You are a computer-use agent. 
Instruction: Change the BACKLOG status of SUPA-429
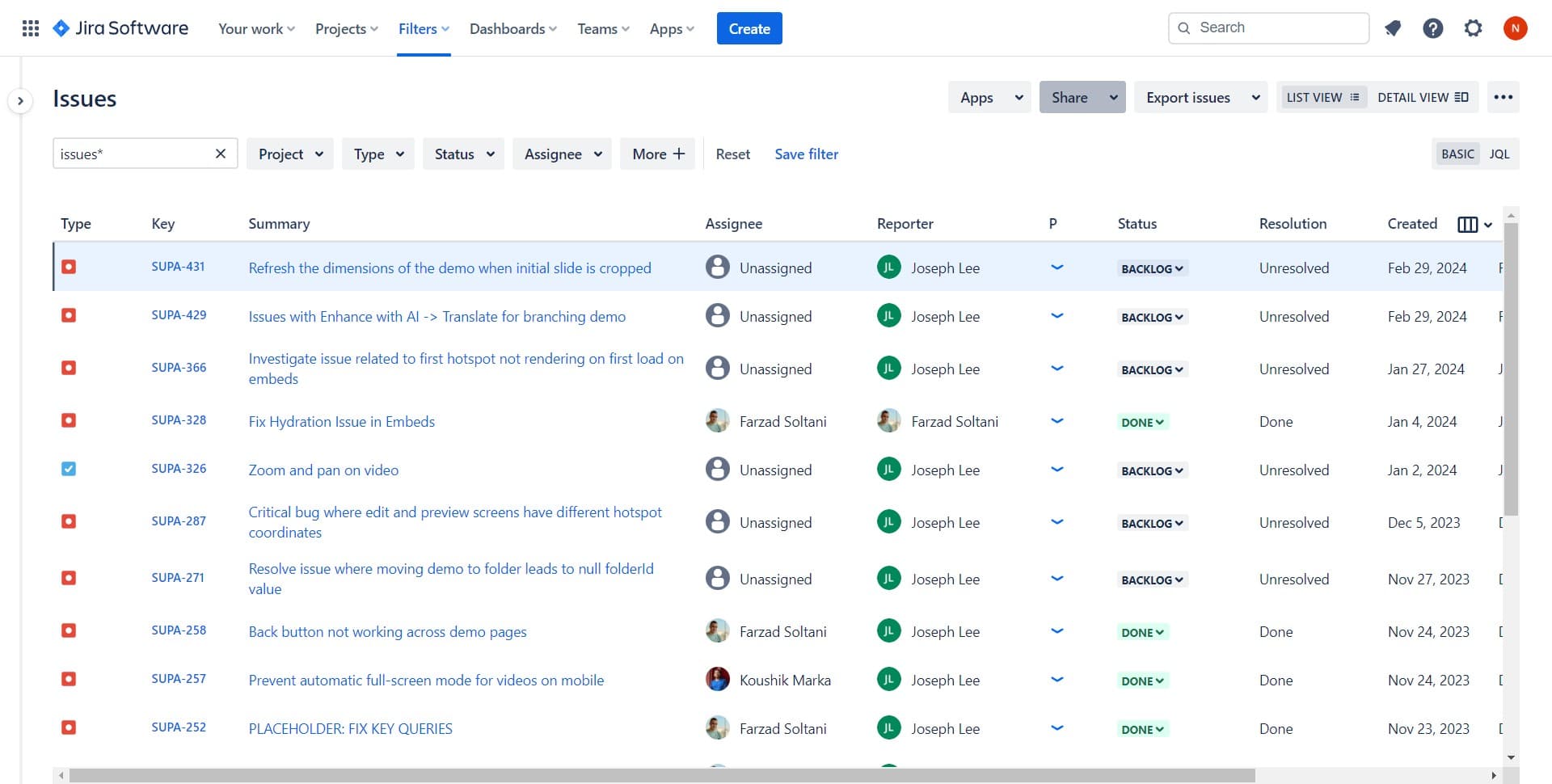coord(1152,317)
